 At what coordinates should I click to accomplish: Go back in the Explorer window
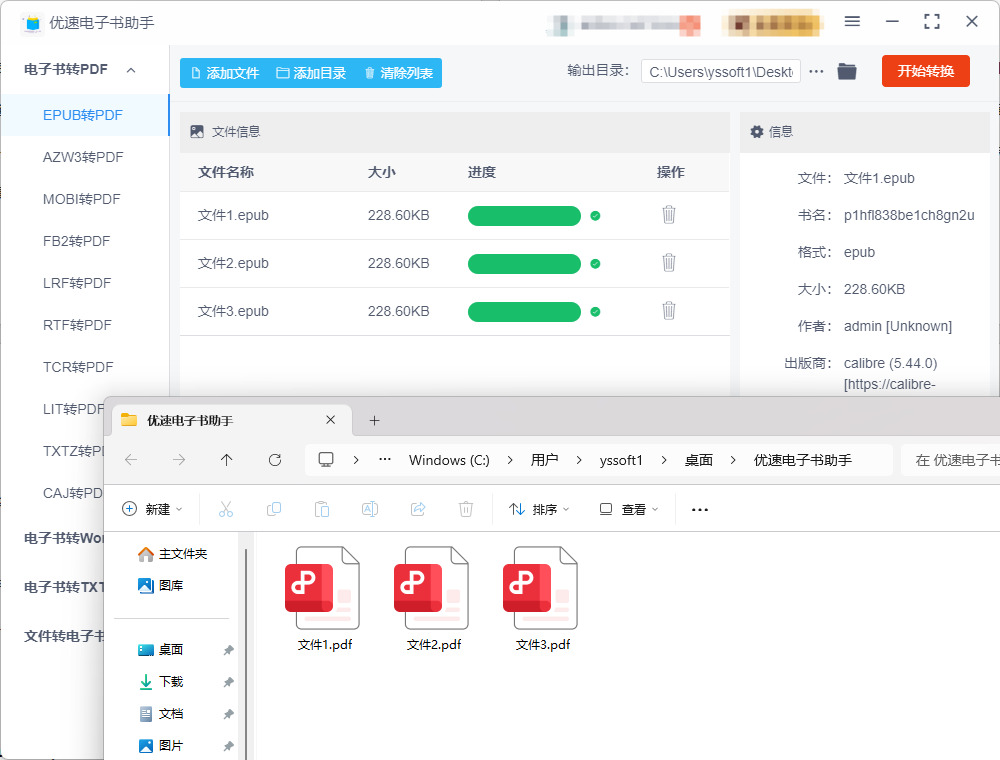tap(131, 460)
